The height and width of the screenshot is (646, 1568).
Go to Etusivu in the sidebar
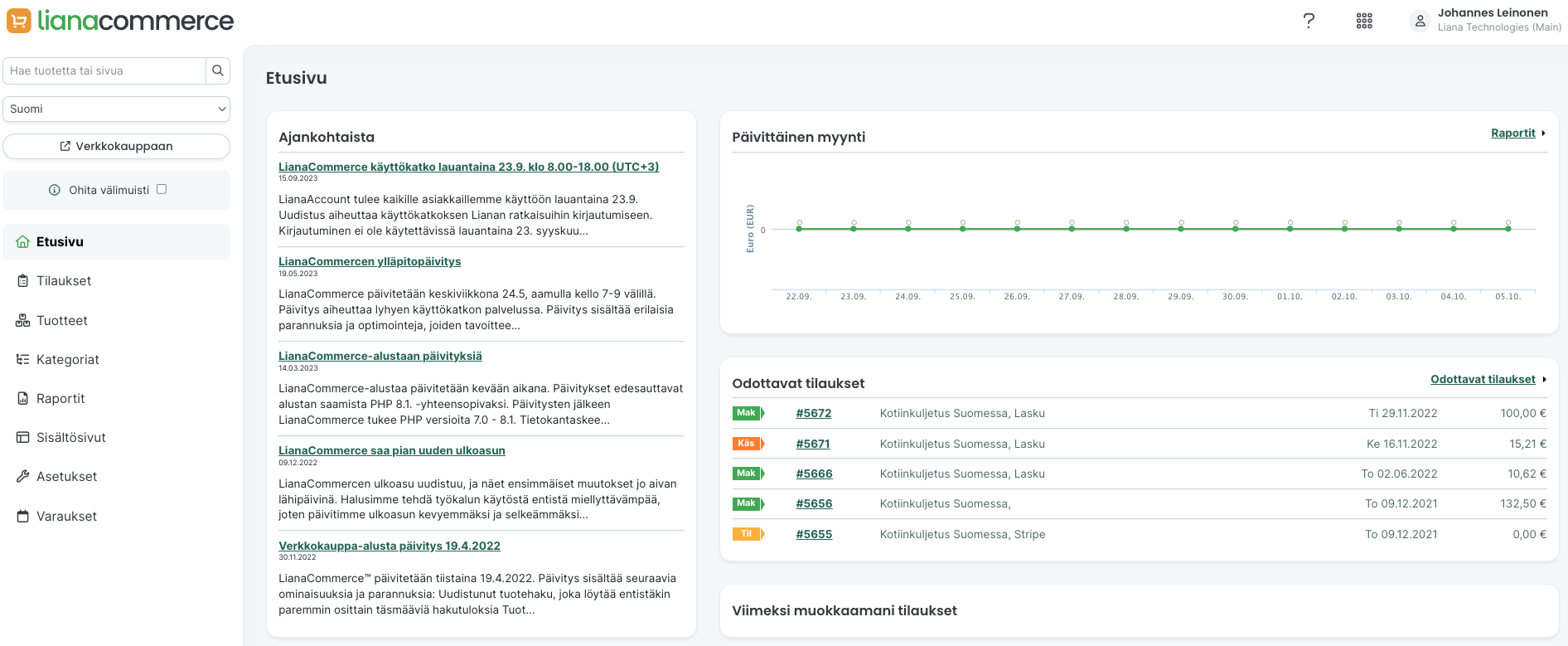(117, 242)
